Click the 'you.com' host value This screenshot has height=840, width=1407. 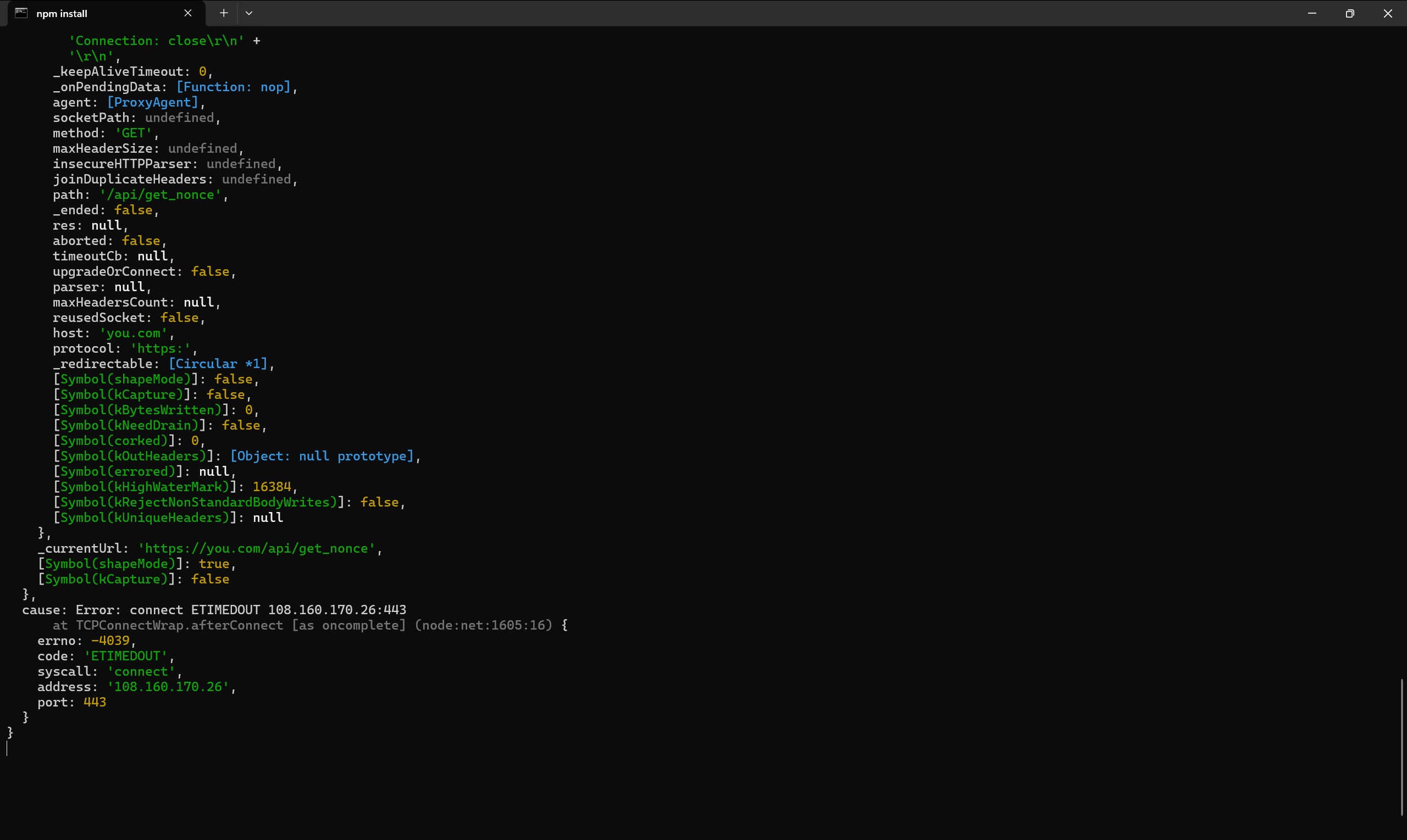point(133,333)
